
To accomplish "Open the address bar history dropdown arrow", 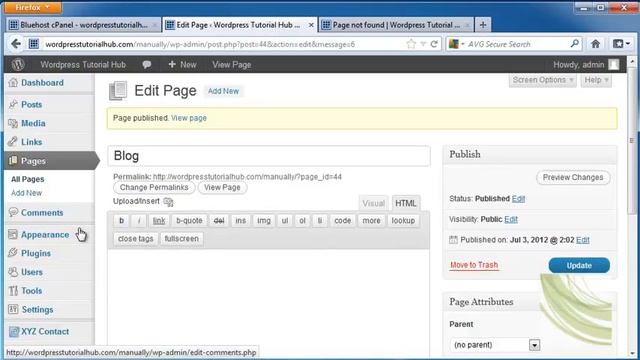I will coord(423,44).
